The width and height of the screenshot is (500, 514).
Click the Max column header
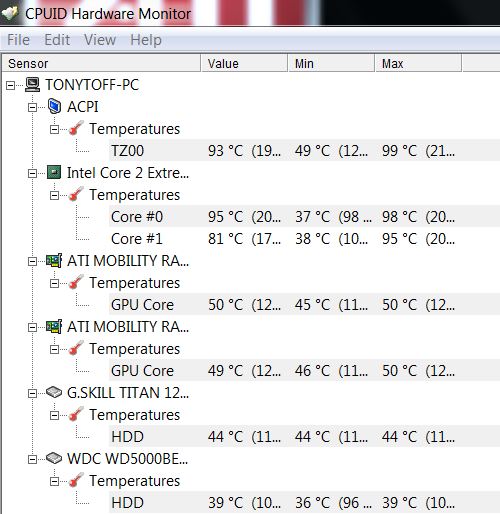pyautogui.click(x=418, y=63)
